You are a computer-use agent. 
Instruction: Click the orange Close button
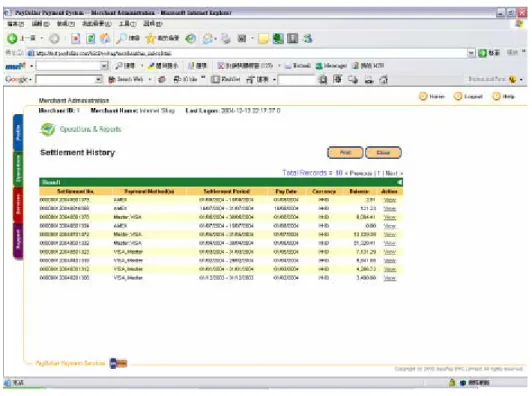pyautogui.click(x=383, y=153)
